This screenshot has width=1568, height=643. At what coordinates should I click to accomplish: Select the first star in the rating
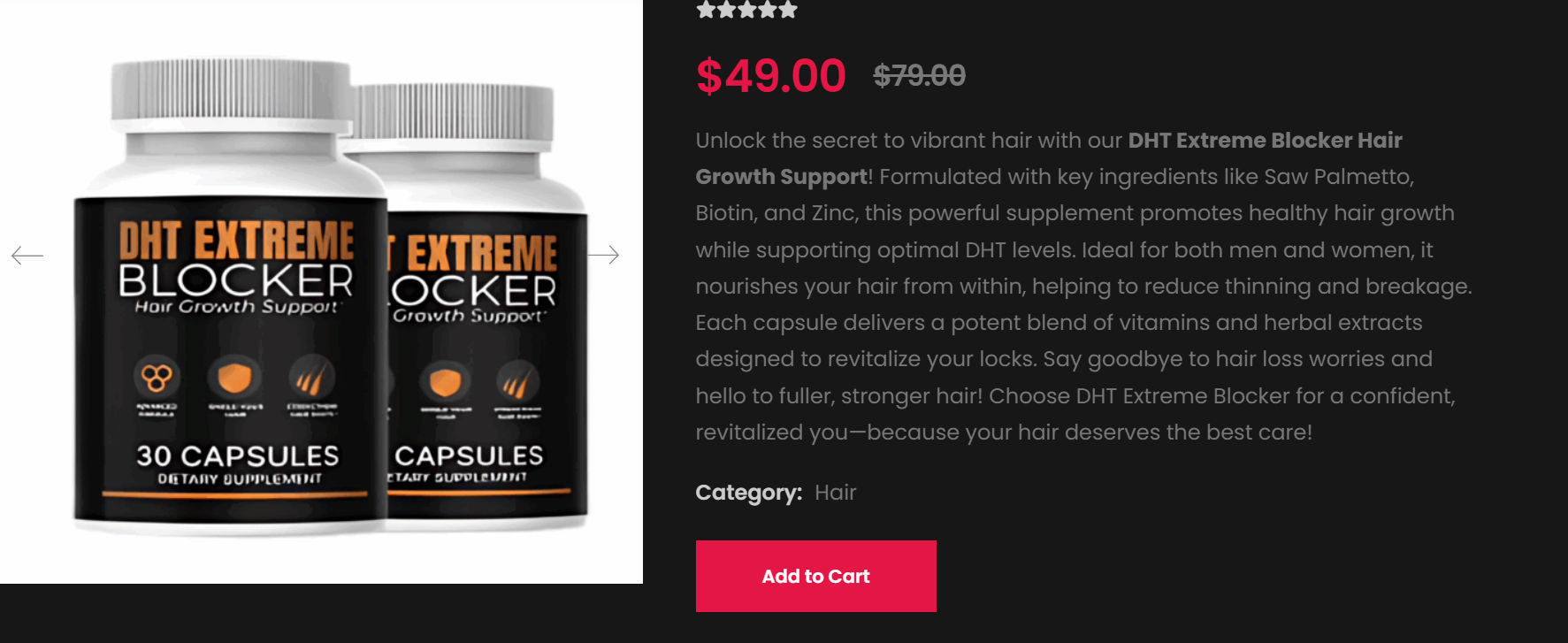coord(706,10)
